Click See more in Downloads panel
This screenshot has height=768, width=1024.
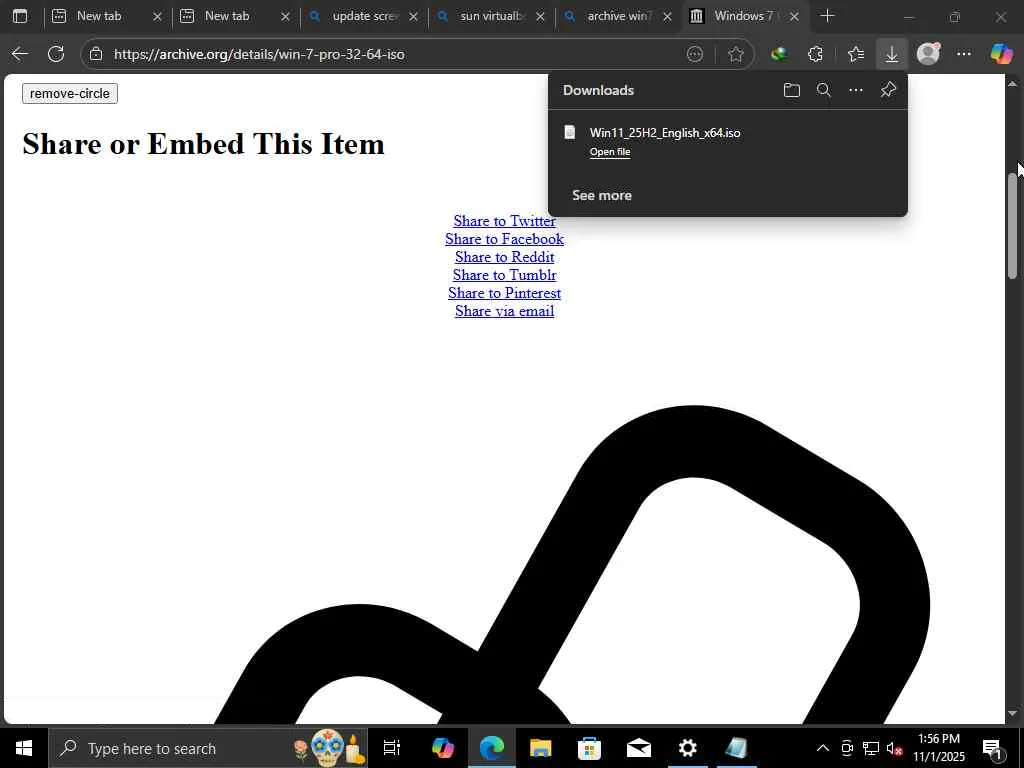point(601,195)
